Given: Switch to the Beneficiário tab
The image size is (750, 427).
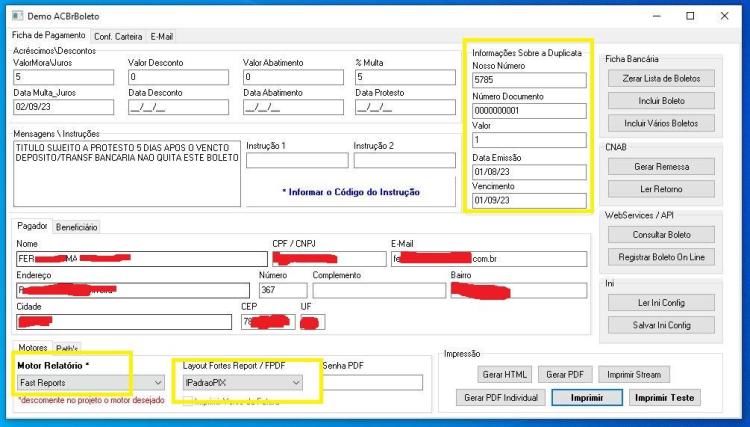Looking at the screenshot, I should [x=77, y=227].
